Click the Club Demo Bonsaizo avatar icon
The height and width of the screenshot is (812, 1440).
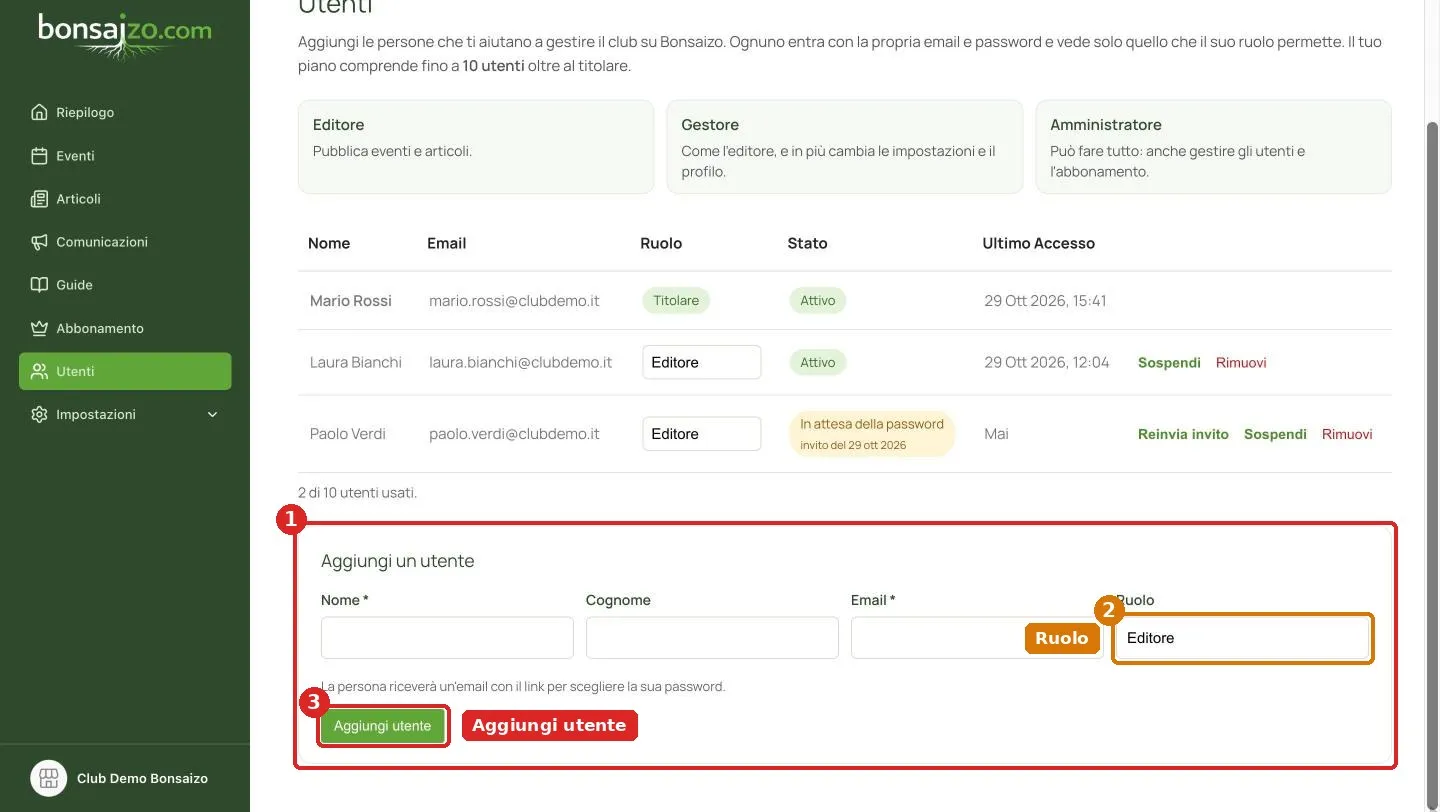coord(49,778)
